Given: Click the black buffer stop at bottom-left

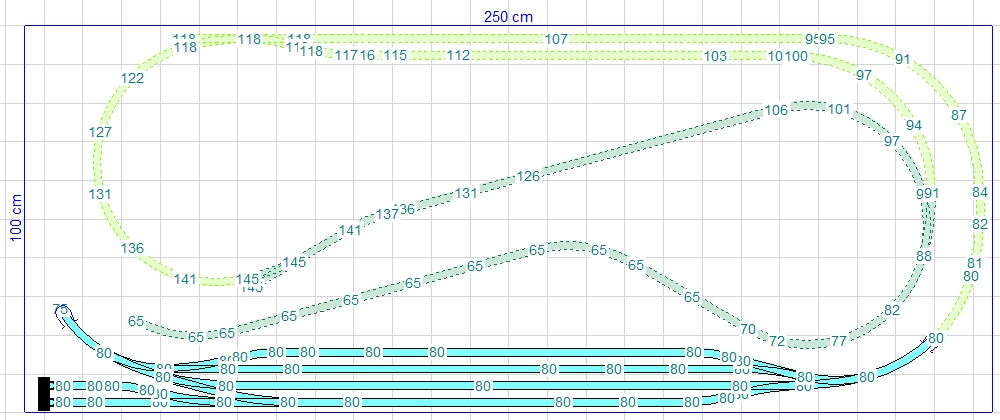Looking at the screenshot, I should coord(44,393).
